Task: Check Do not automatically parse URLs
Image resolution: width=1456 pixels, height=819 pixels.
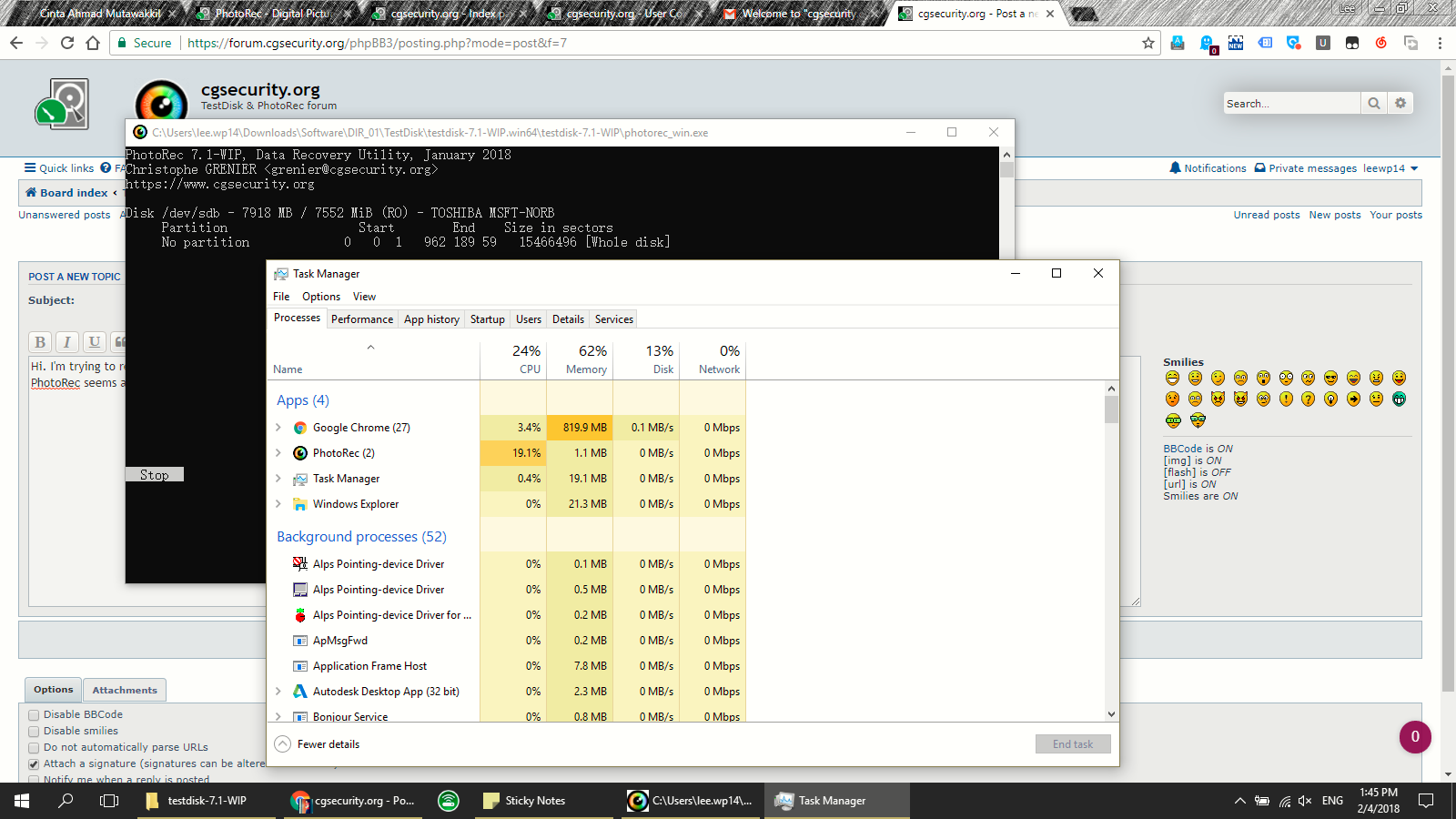Action: point(34,748)
